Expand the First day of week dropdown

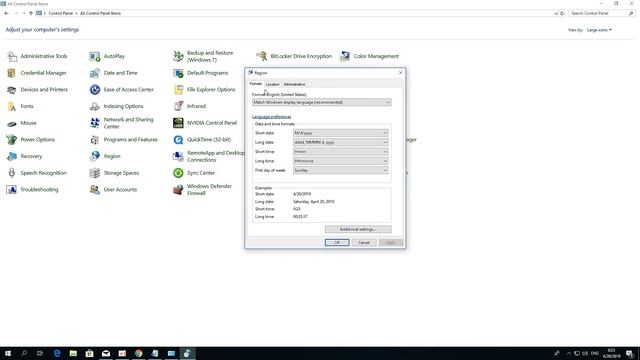[x=340, y=170]
